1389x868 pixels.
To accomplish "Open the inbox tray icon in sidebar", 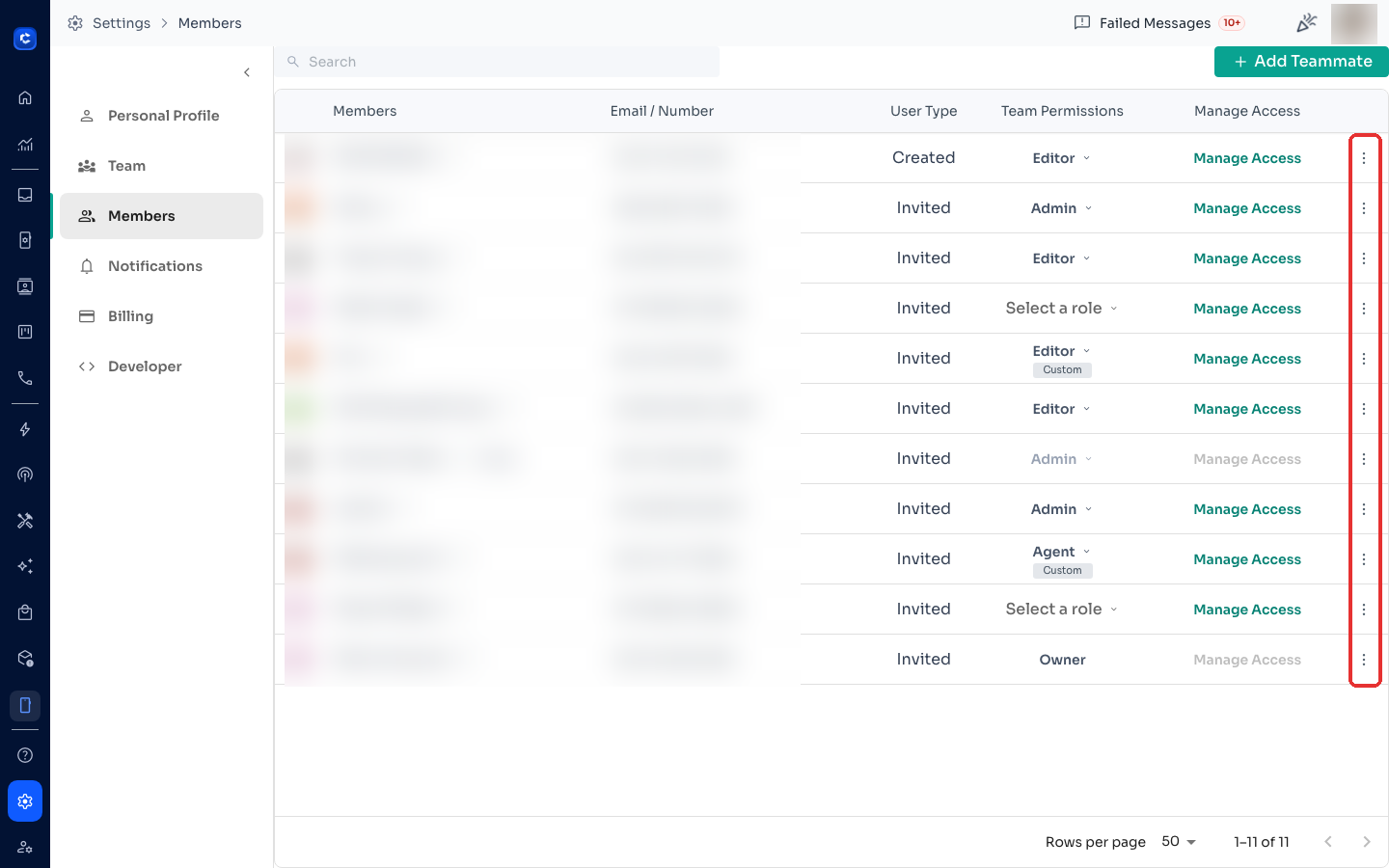I will pyautogui.click(x=25, y=194).
